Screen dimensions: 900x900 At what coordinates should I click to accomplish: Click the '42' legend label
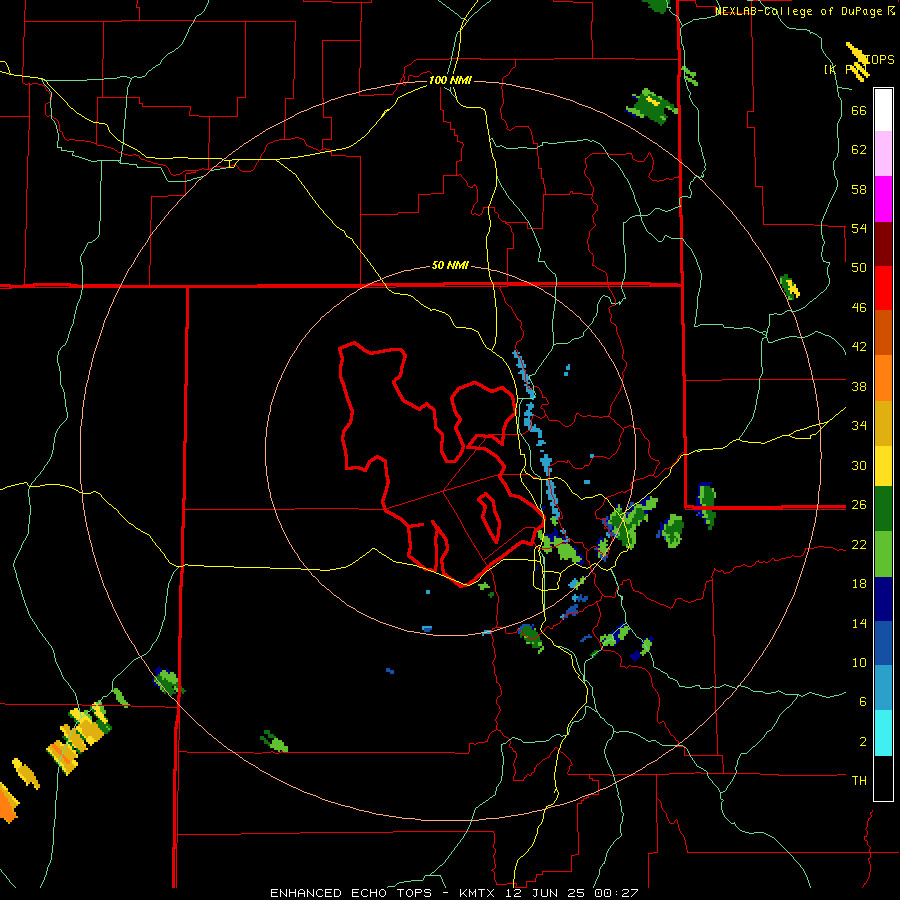click(x=859, y=347)
